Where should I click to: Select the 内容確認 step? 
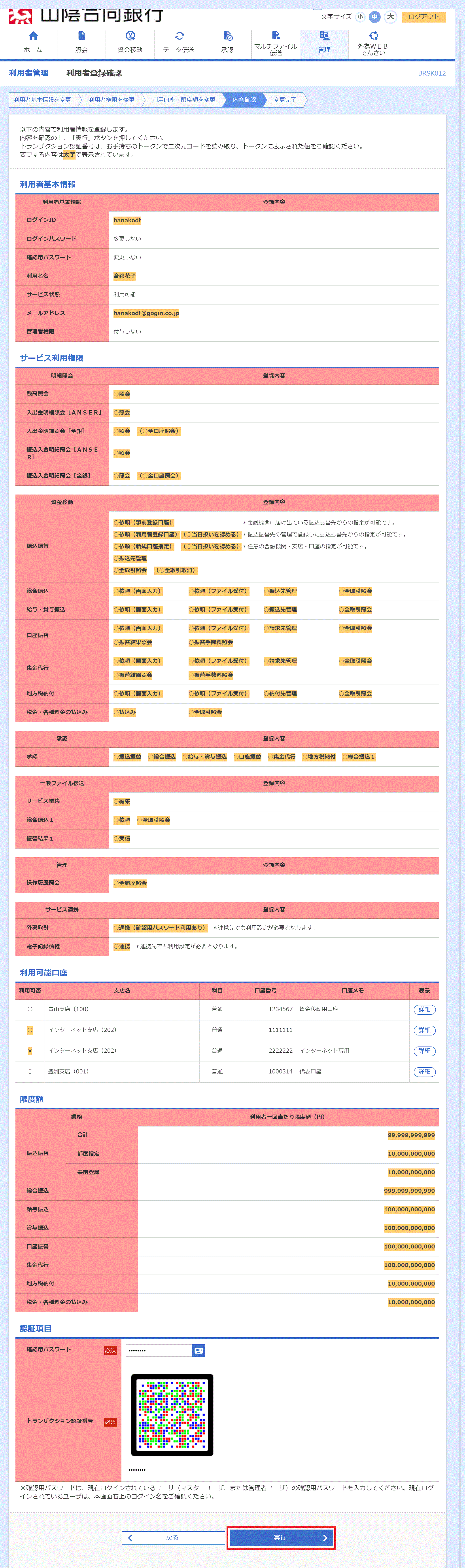point(244,100)
